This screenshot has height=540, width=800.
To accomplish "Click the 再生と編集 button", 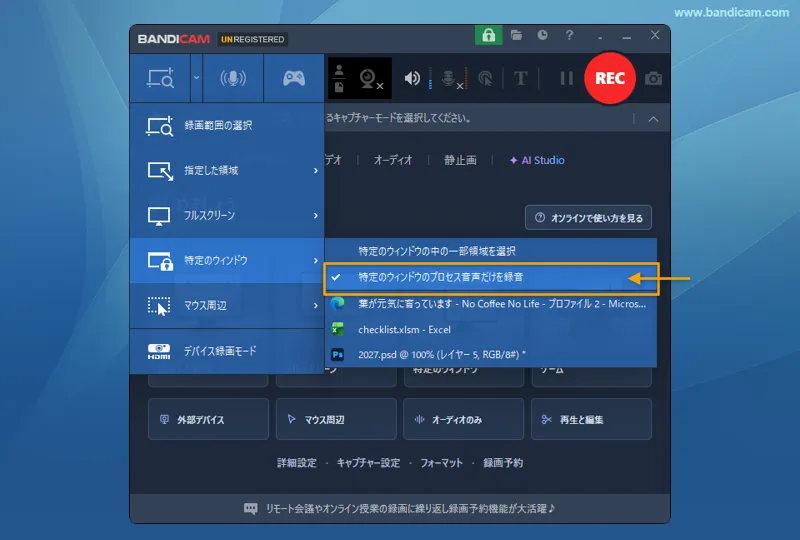I will (x=591, y=420).
